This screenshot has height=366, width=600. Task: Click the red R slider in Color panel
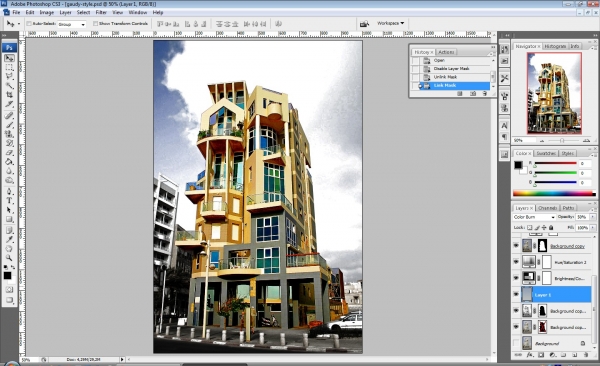point(556,163)
